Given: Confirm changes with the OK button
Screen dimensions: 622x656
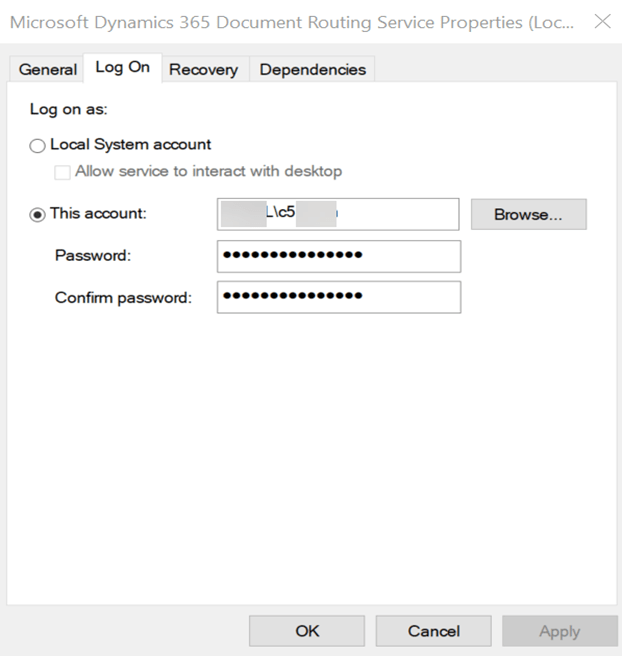Looking at the screenshot, I should tap(307, 631).
